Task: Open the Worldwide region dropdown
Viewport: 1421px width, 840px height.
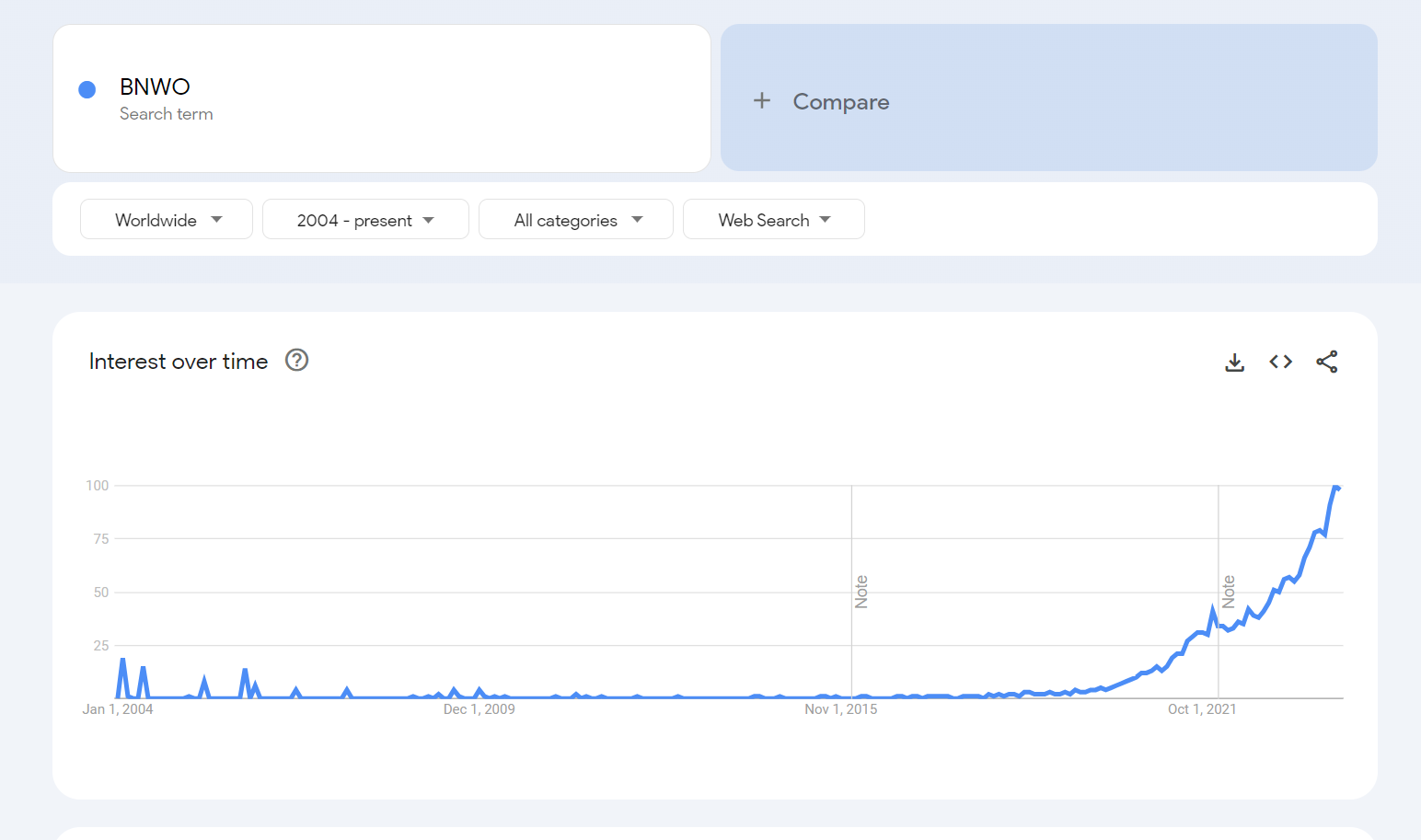Action: [x=167, y=220]
